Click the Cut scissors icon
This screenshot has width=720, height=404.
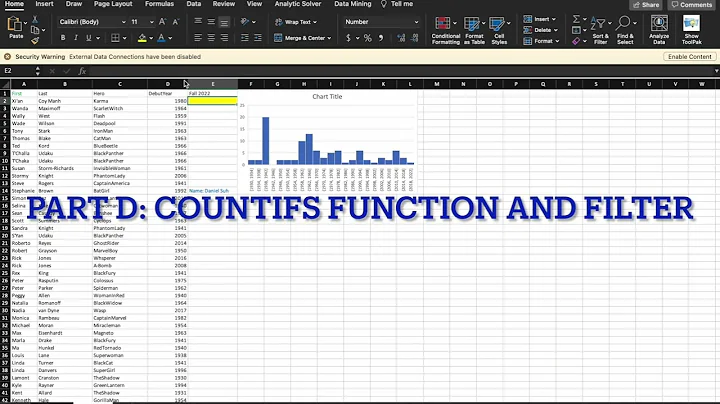[x=35, y=20]
